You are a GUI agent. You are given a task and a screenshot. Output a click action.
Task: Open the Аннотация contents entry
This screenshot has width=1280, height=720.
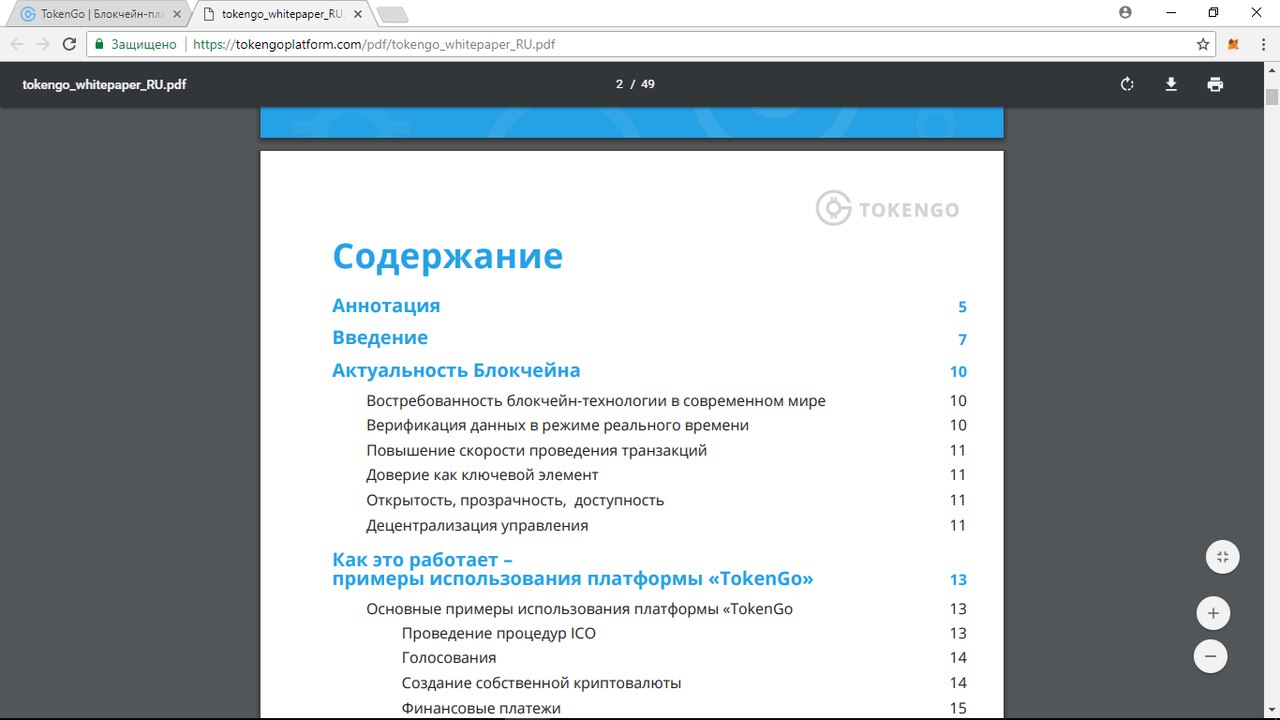386,306
